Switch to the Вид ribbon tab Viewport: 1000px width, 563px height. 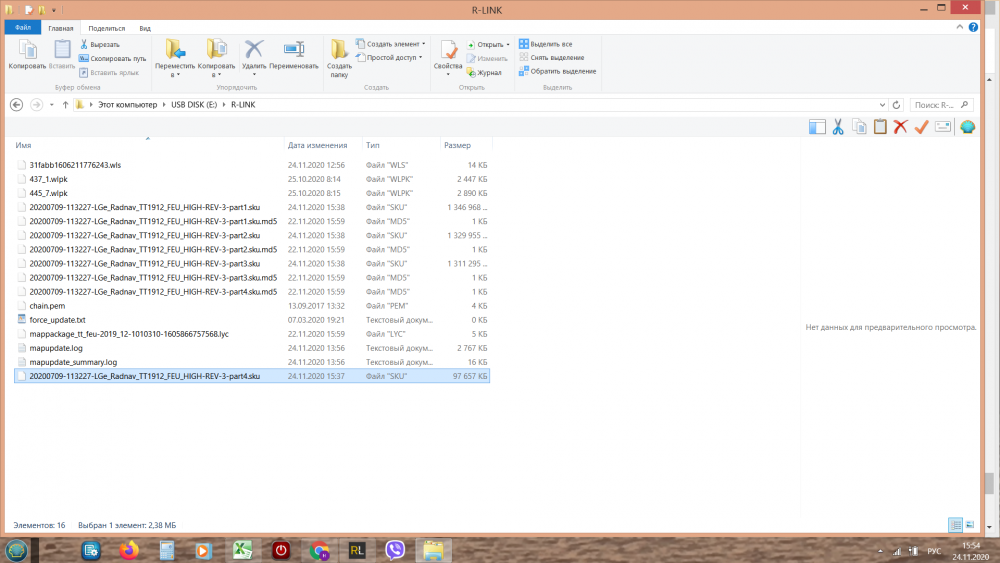pos(145,28)
